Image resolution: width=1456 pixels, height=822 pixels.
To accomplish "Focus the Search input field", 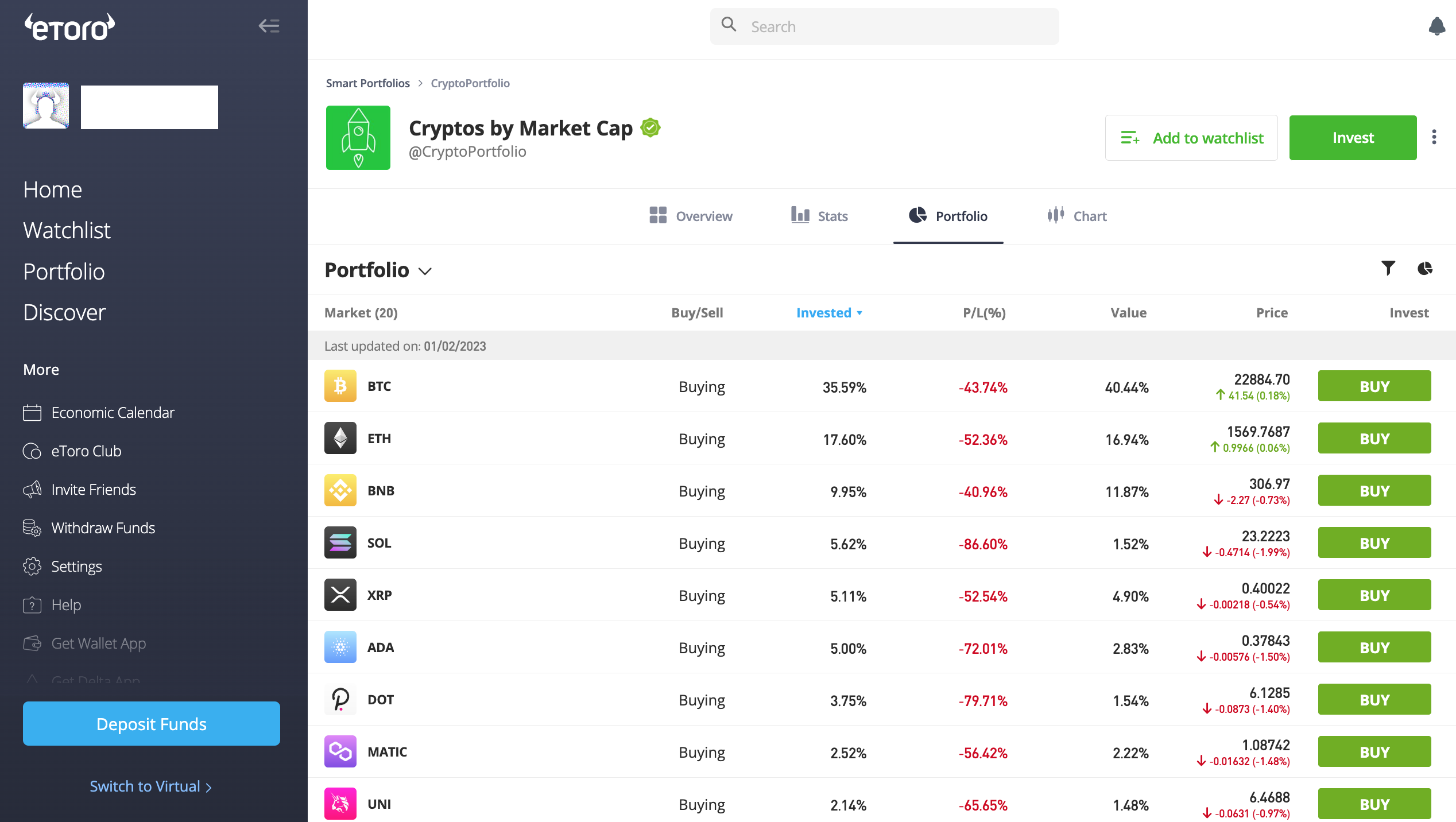I will 885,26.
